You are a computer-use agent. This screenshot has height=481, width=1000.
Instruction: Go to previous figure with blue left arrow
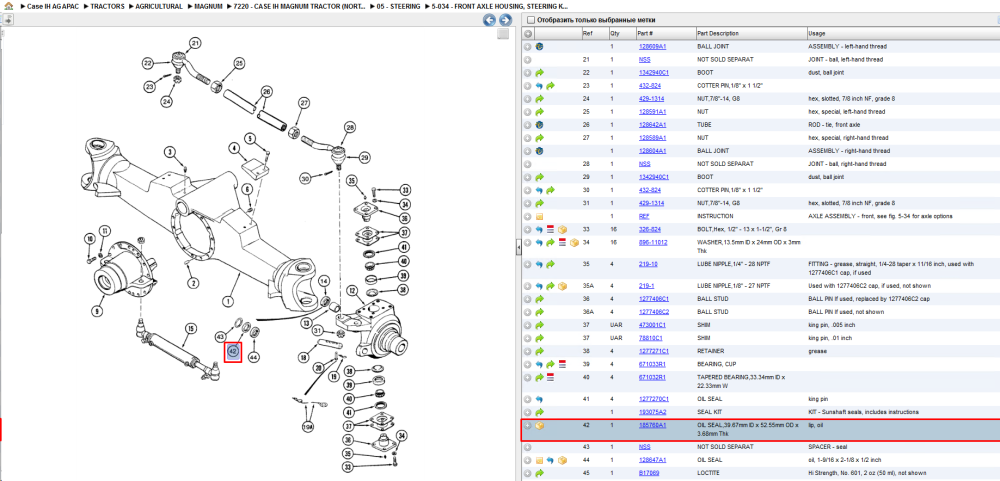(489, 20)
